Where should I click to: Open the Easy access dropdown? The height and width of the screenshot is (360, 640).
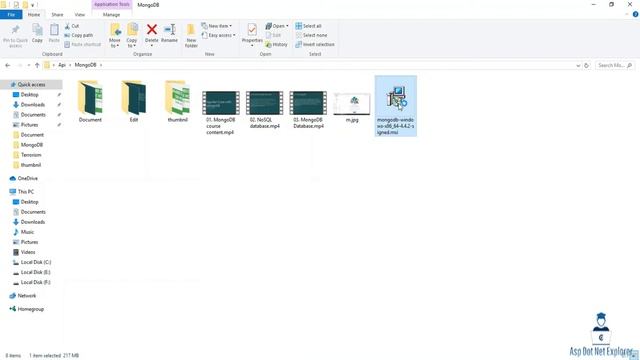pyautogui.click(x=218, y=35)
